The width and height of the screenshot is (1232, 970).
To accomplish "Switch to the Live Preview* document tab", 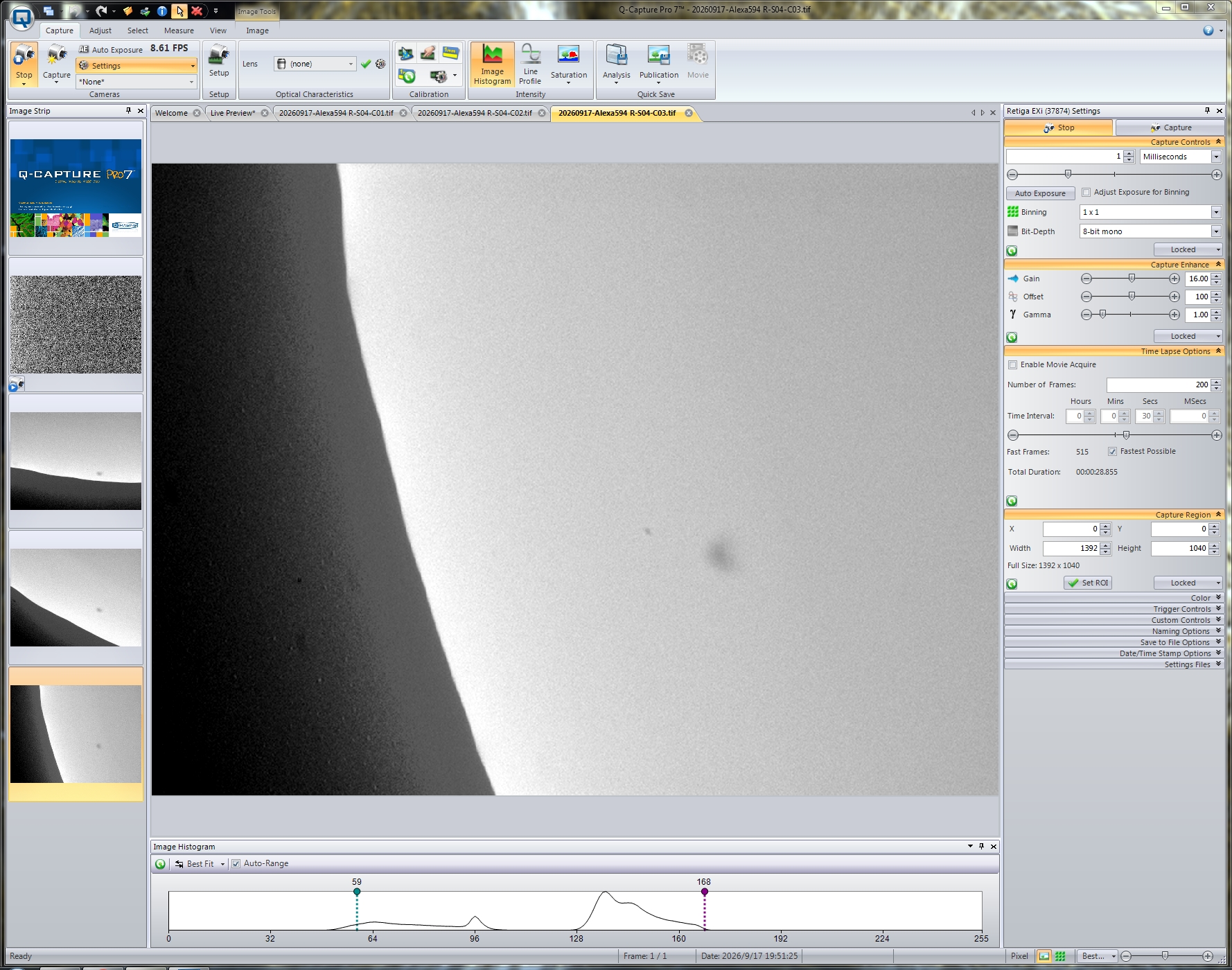I will [x=233, y=113].
